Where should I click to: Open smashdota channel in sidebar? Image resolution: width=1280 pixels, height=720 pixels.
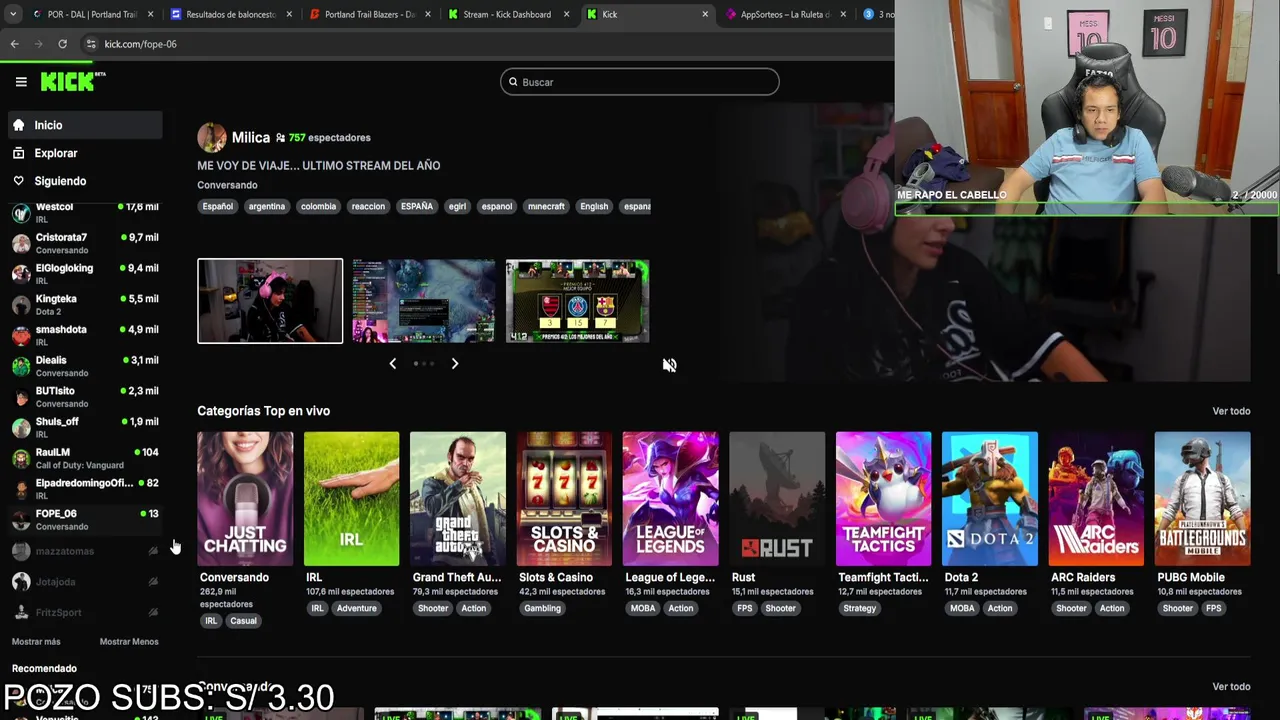click(85, 335)
